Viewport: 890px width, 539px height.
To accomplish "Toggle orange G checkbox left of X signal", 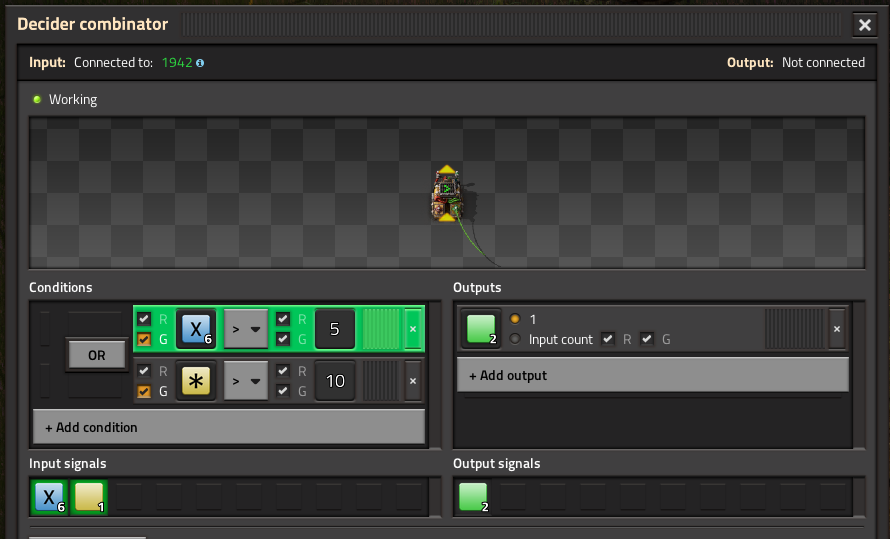I will pos(144,340).
